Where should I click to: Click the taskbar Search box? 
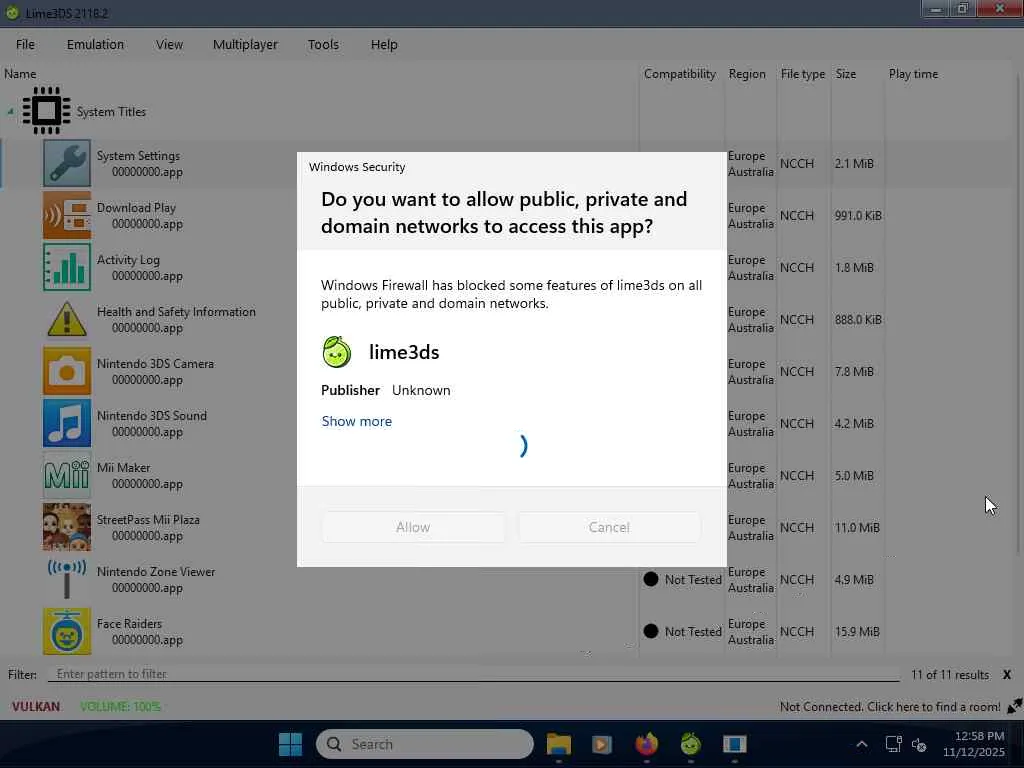424,744
